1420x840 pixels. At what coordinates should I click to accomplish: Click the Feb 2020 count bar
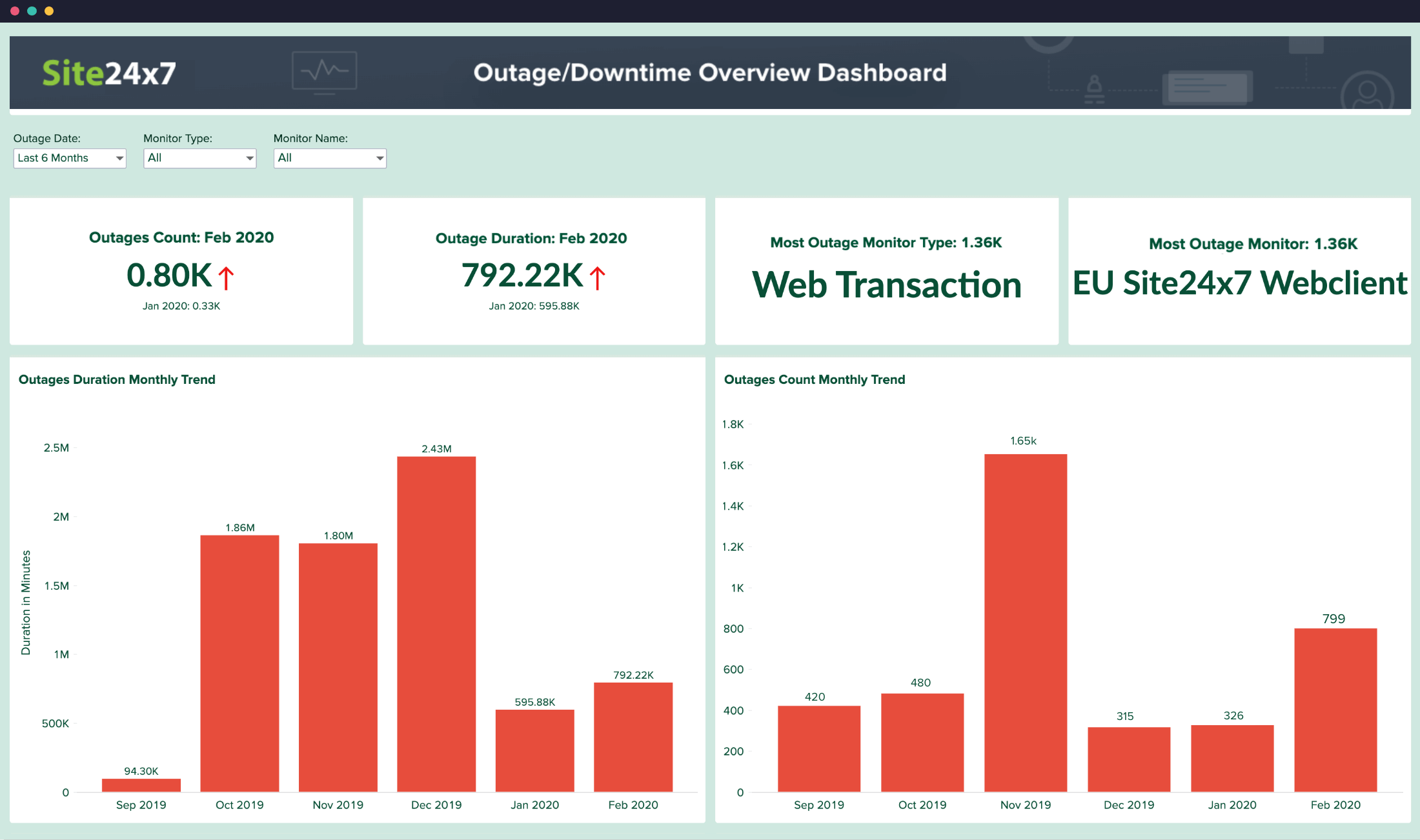(1335, 710)
